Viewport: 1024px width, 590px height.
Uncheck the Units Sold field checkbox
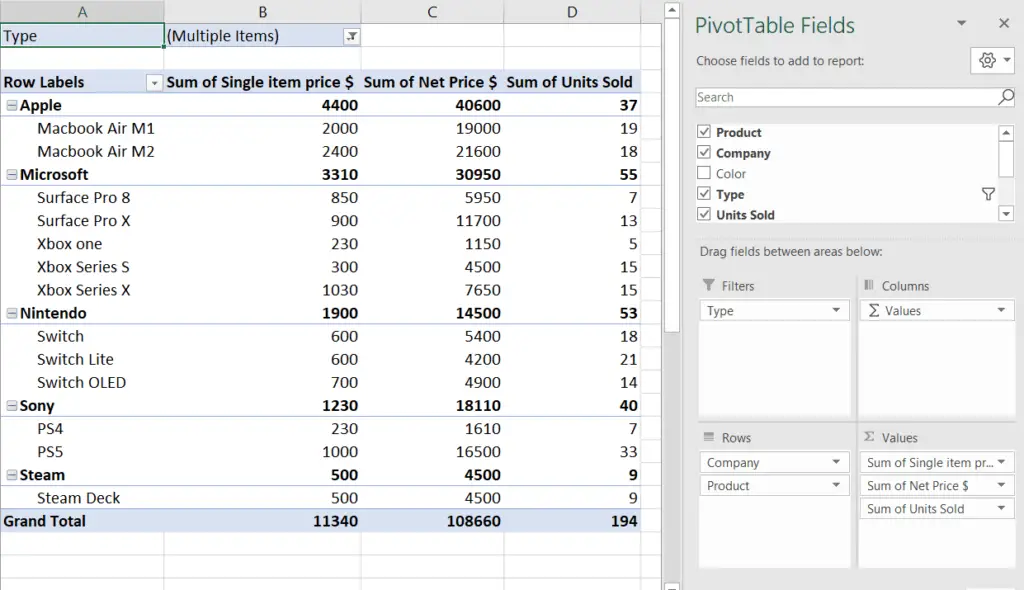(703, 214)
